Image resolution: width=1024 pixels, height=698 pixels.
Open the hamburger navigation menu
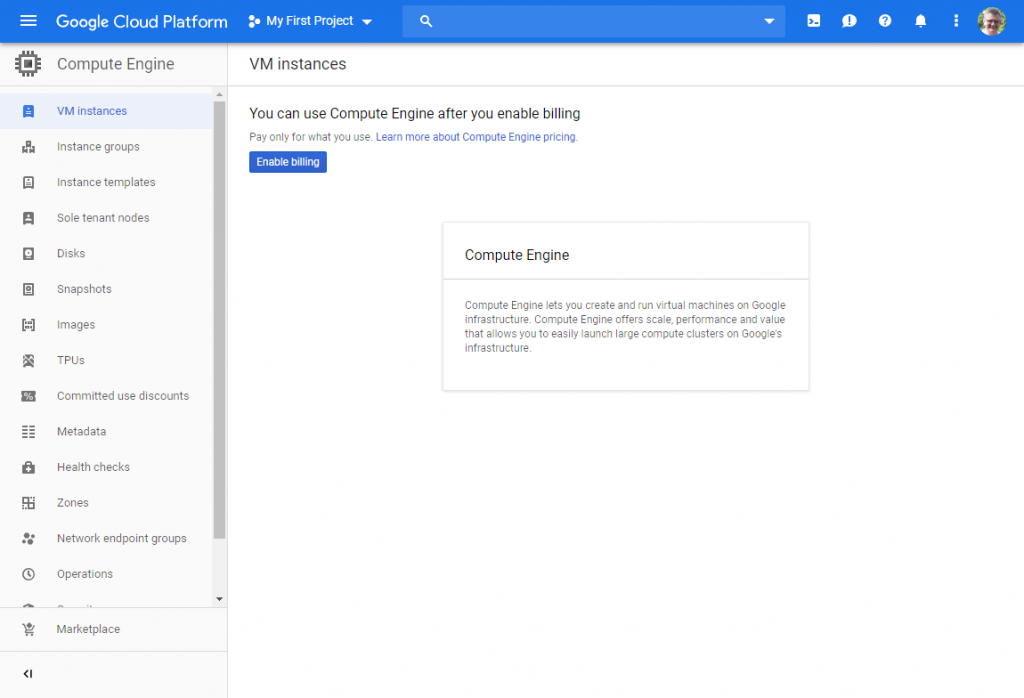coord(28,21)
